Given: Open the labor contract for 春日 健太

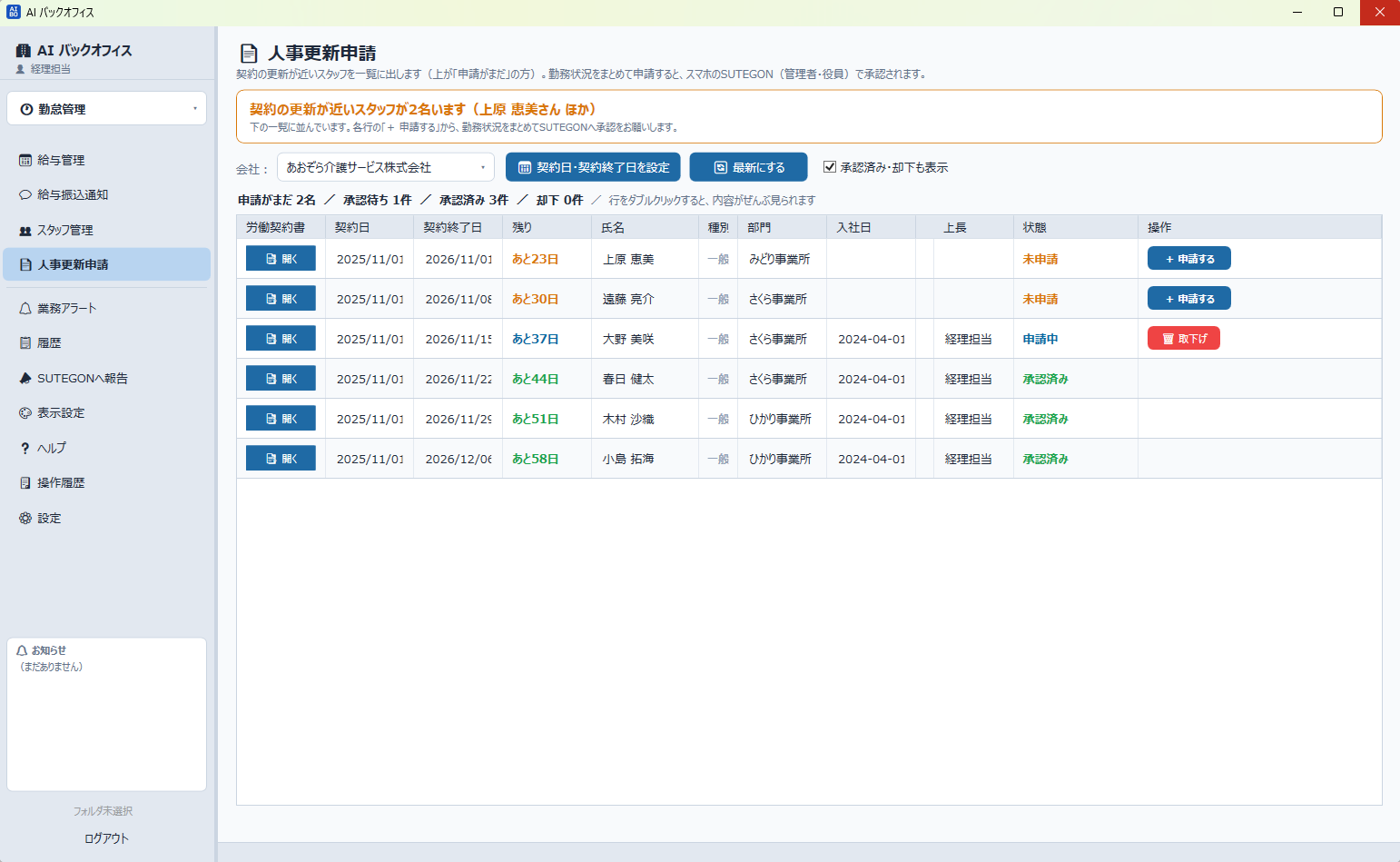Looking at the screenshot, I should click(x=281, y=379).
